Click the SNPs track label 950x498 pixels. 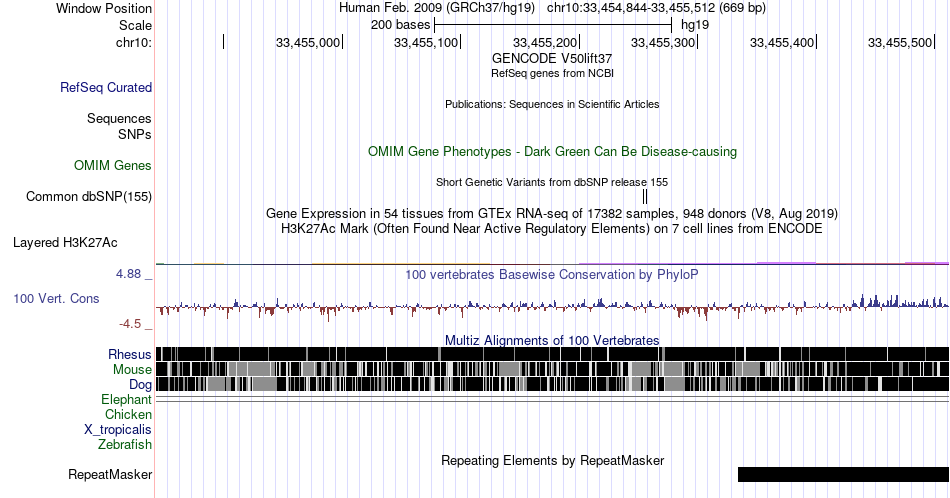coord(135,134)
